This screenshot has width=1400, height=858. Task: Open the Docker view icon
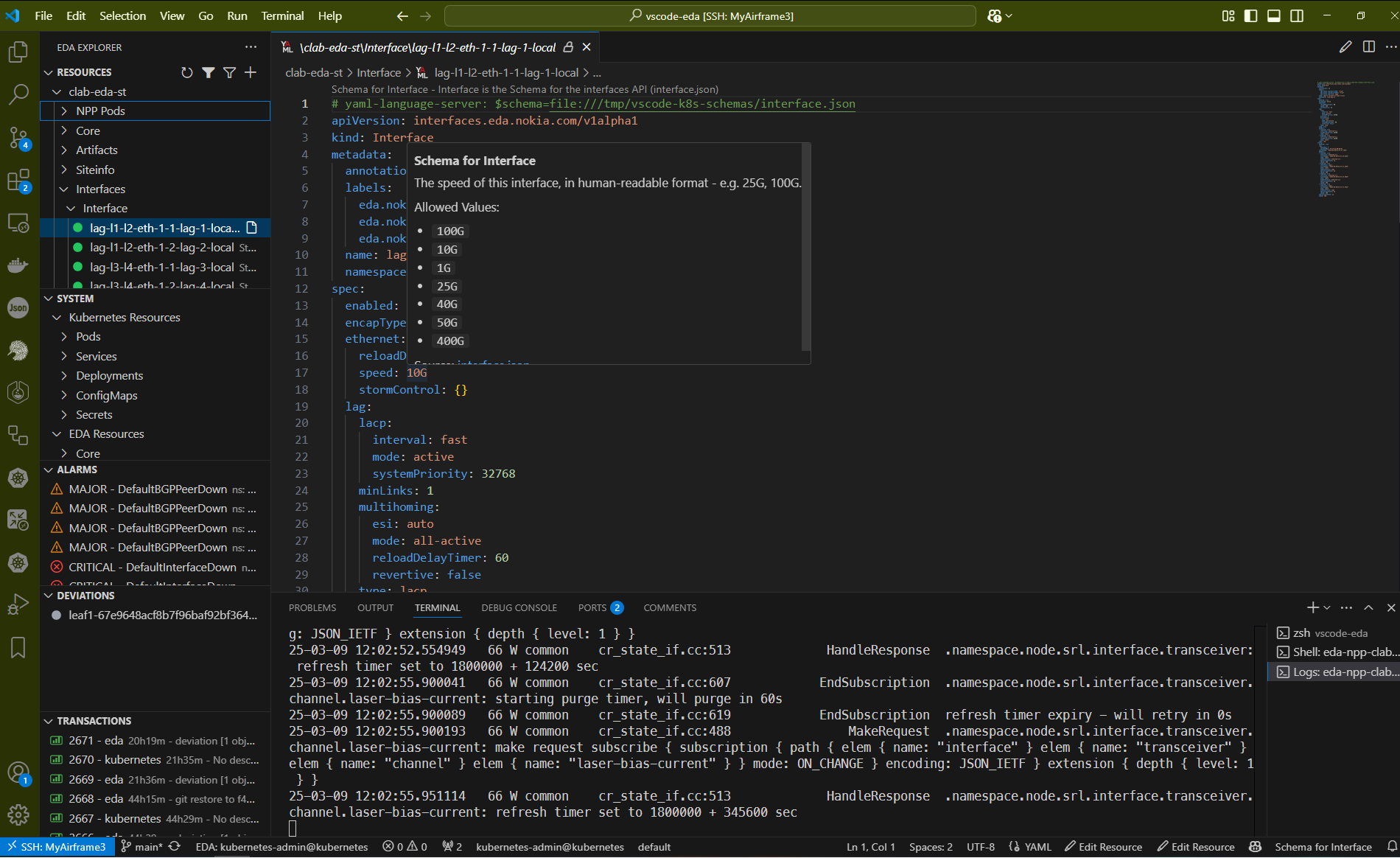pyautogui.click(x=18, y=265)
